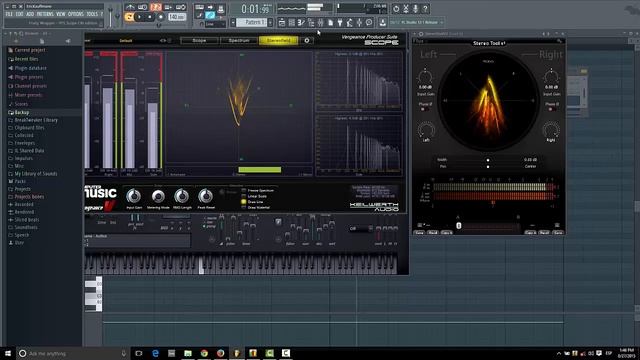Click the tempo tapper icon
The width and height of the screenshot is (640, 360).
pos(350,22)
